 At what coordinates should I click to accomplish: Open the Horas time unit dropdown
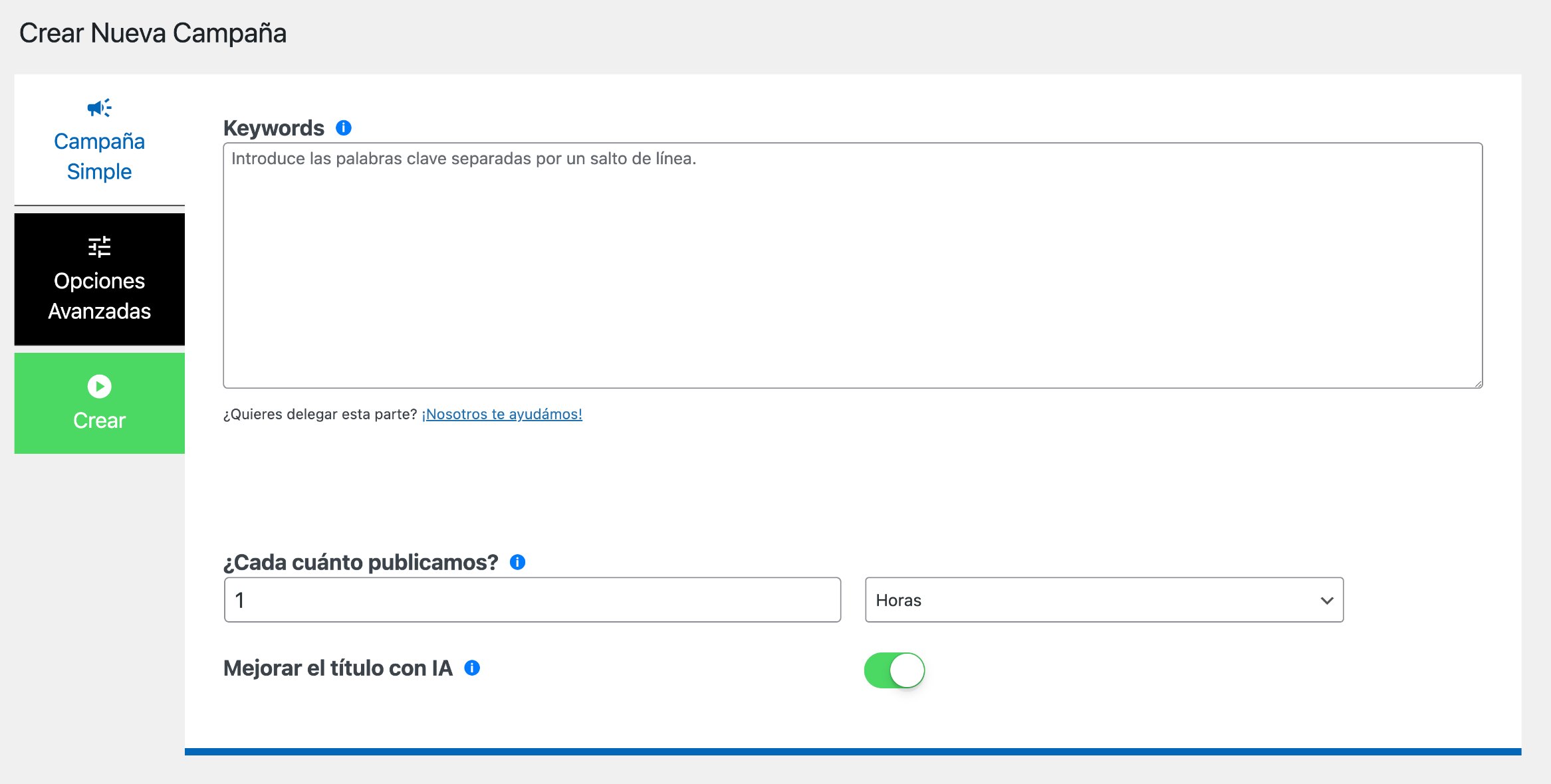point(1104,600)
